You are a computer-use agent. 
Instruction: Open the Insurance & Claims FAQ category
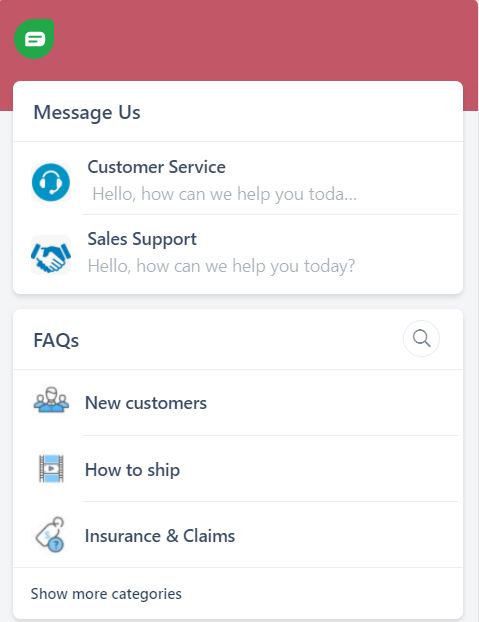coord(238,535)
